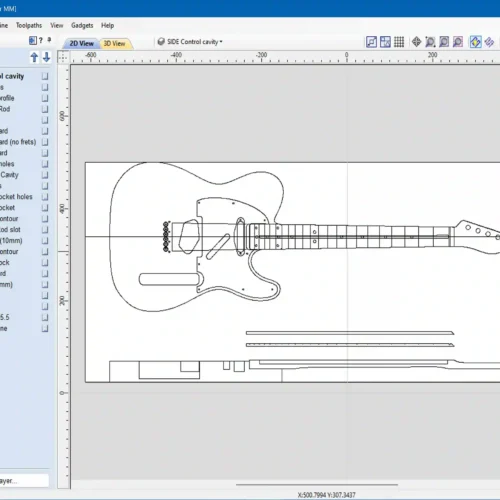The image size is (500, 500).
Task: Toggle the checkbox on the 'ock' layer row
Action: 45,263
